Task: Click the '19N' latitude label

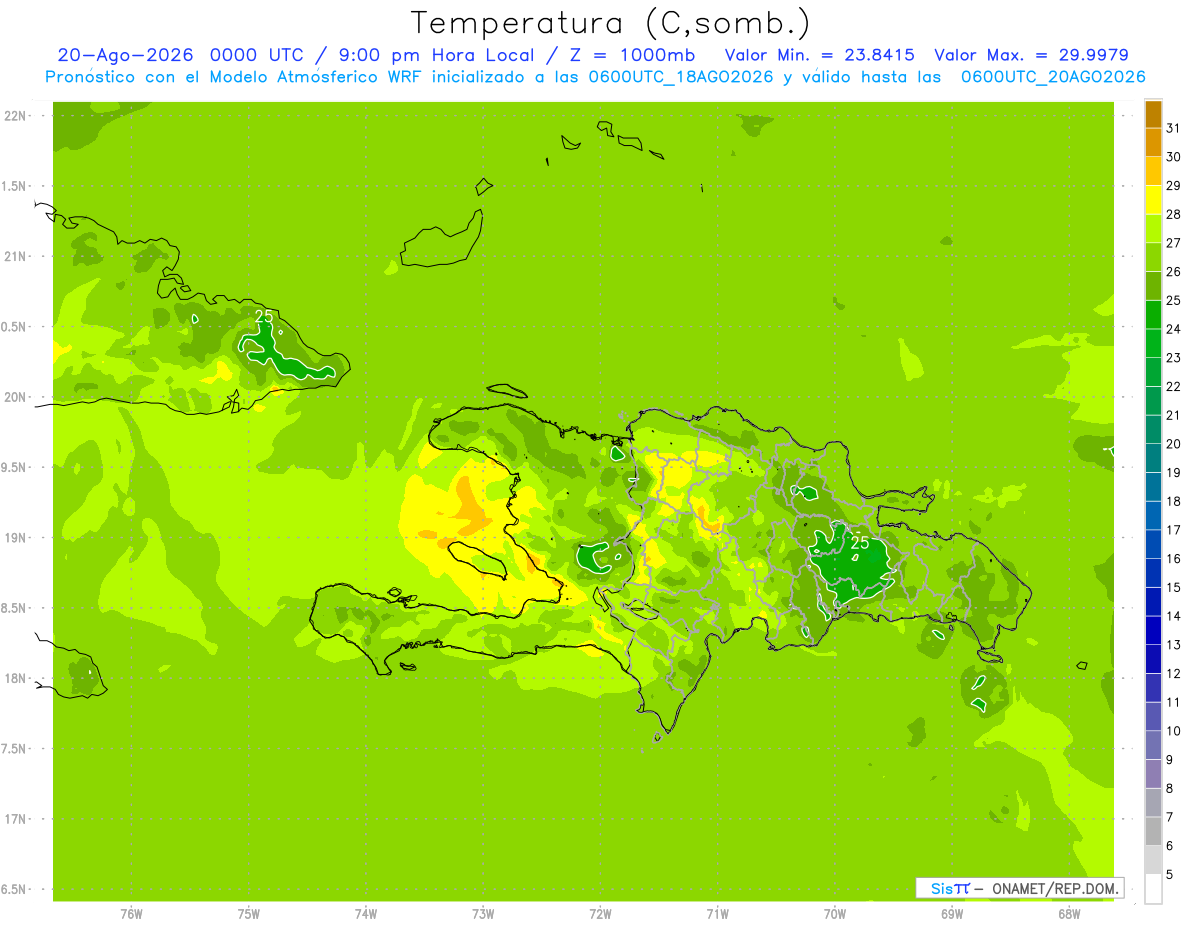Action: coord(14,538)
